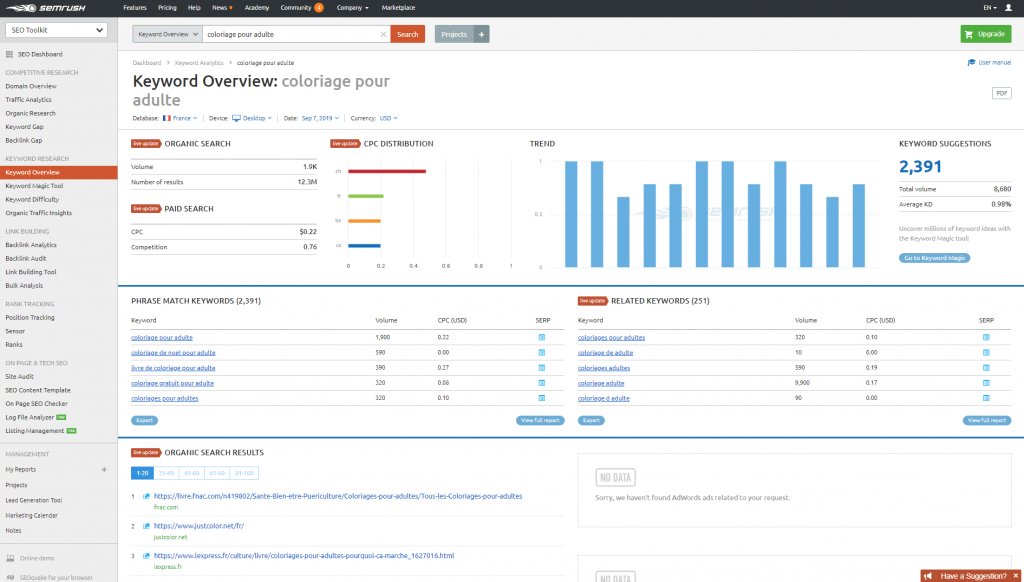Viewport: 1024px width, 582px height.
Task: Add new report with My Reports plus
Action: tap(104, 470)
